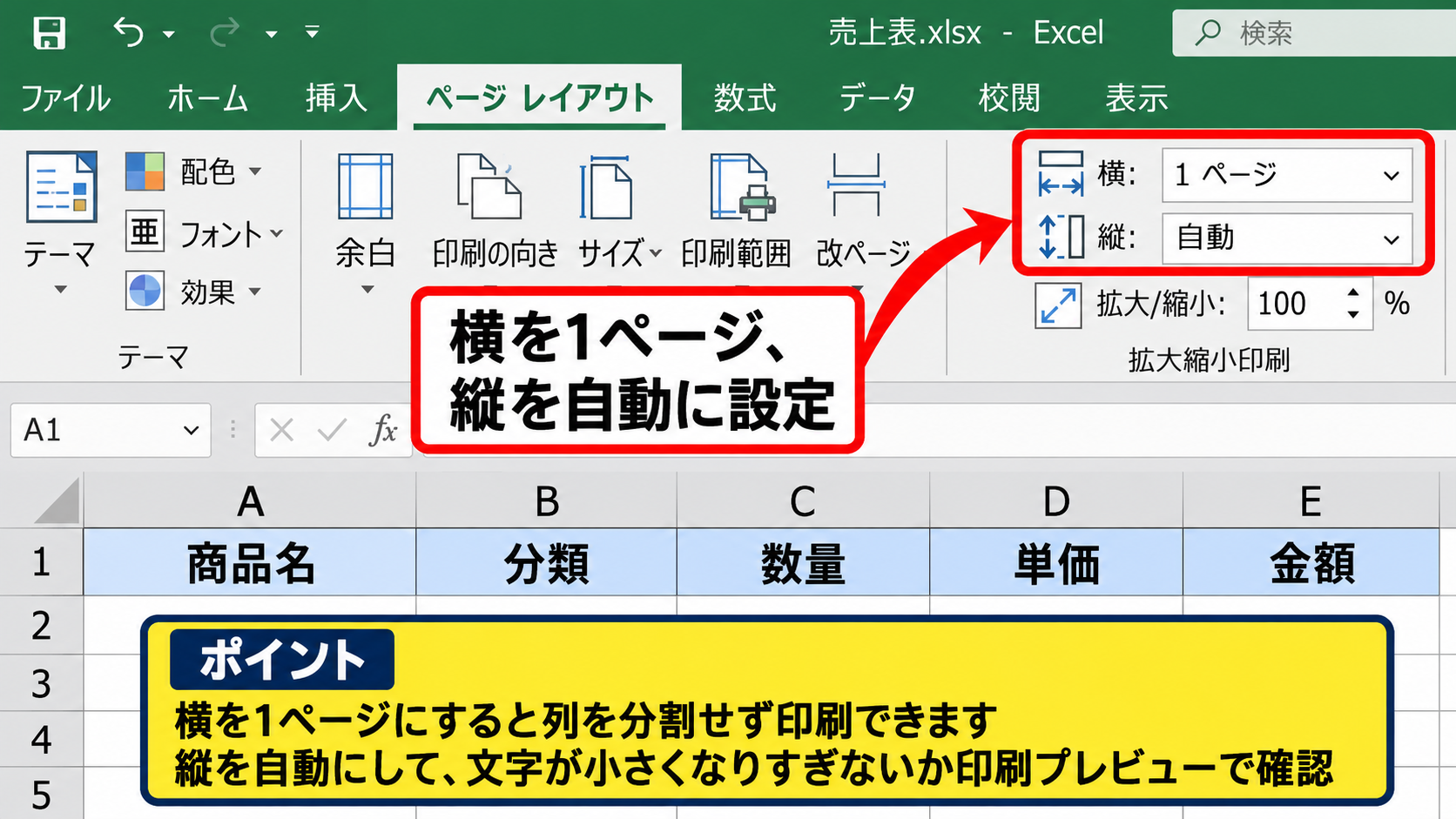Click the formula bar cancel X button
The width and height of the screenshot is (1456, 819).
[281, 430]
